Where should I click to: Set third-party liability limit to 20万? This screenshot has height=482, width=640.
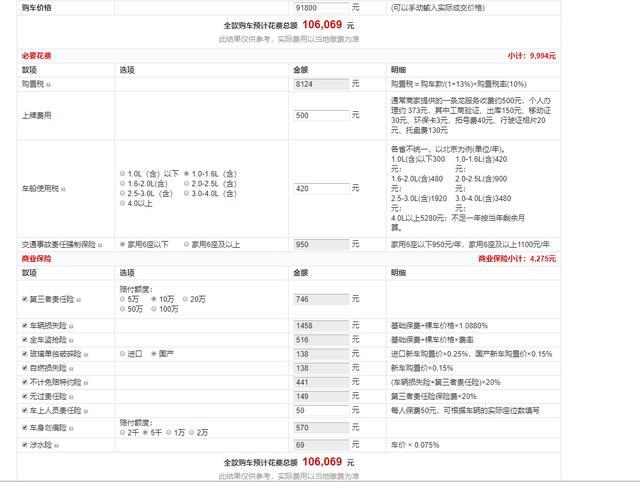(185, 299)
